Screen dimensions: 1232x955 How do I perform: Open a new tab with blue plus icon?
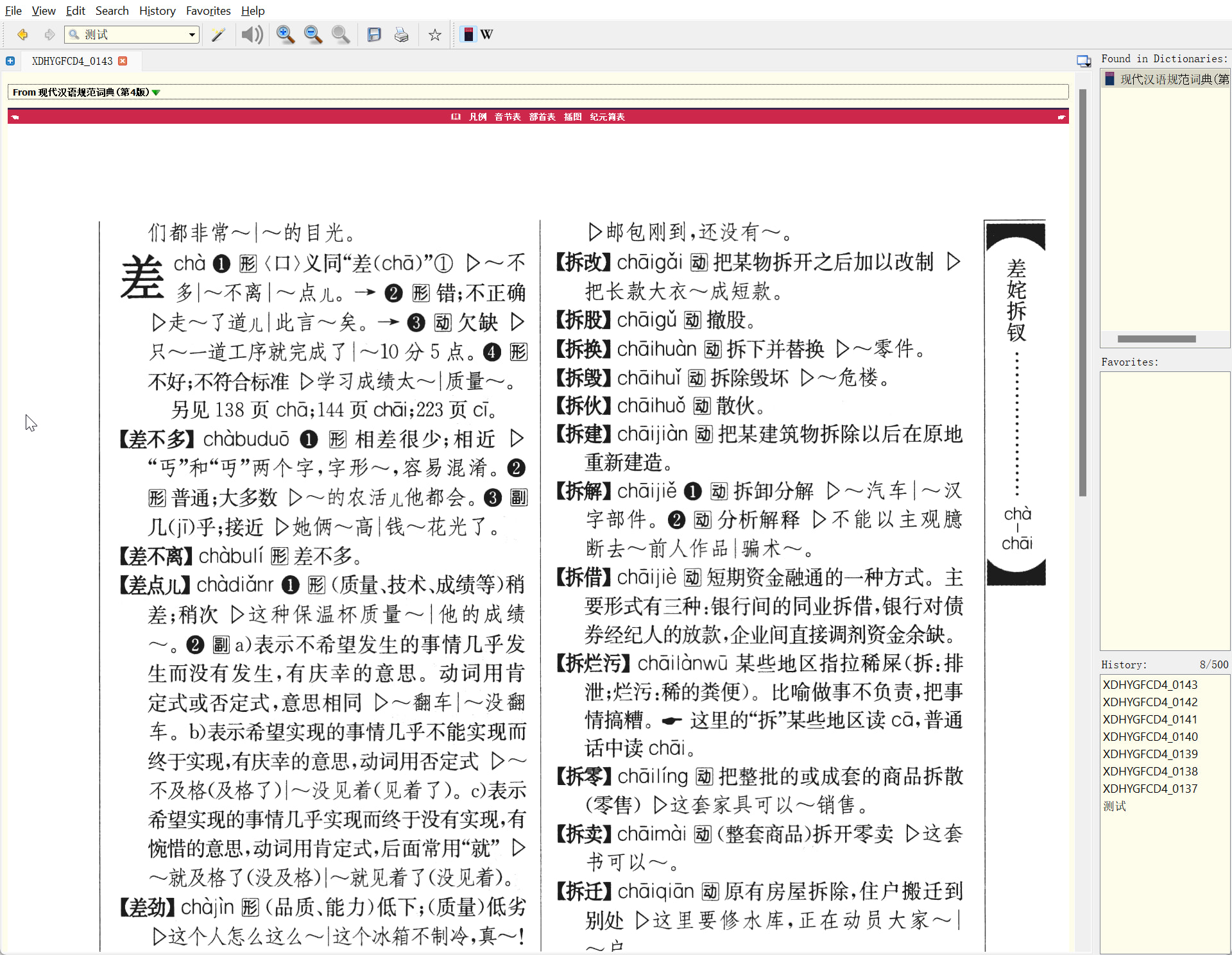click(10, 61)
